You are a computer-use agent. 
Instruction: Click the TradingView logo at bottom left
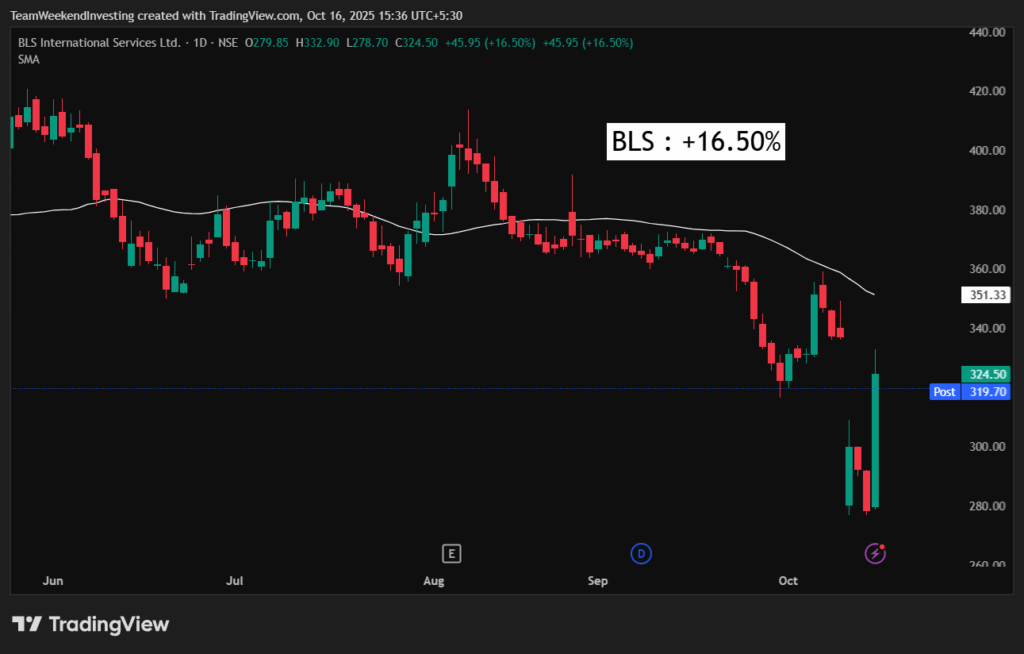tap(91, 624)
